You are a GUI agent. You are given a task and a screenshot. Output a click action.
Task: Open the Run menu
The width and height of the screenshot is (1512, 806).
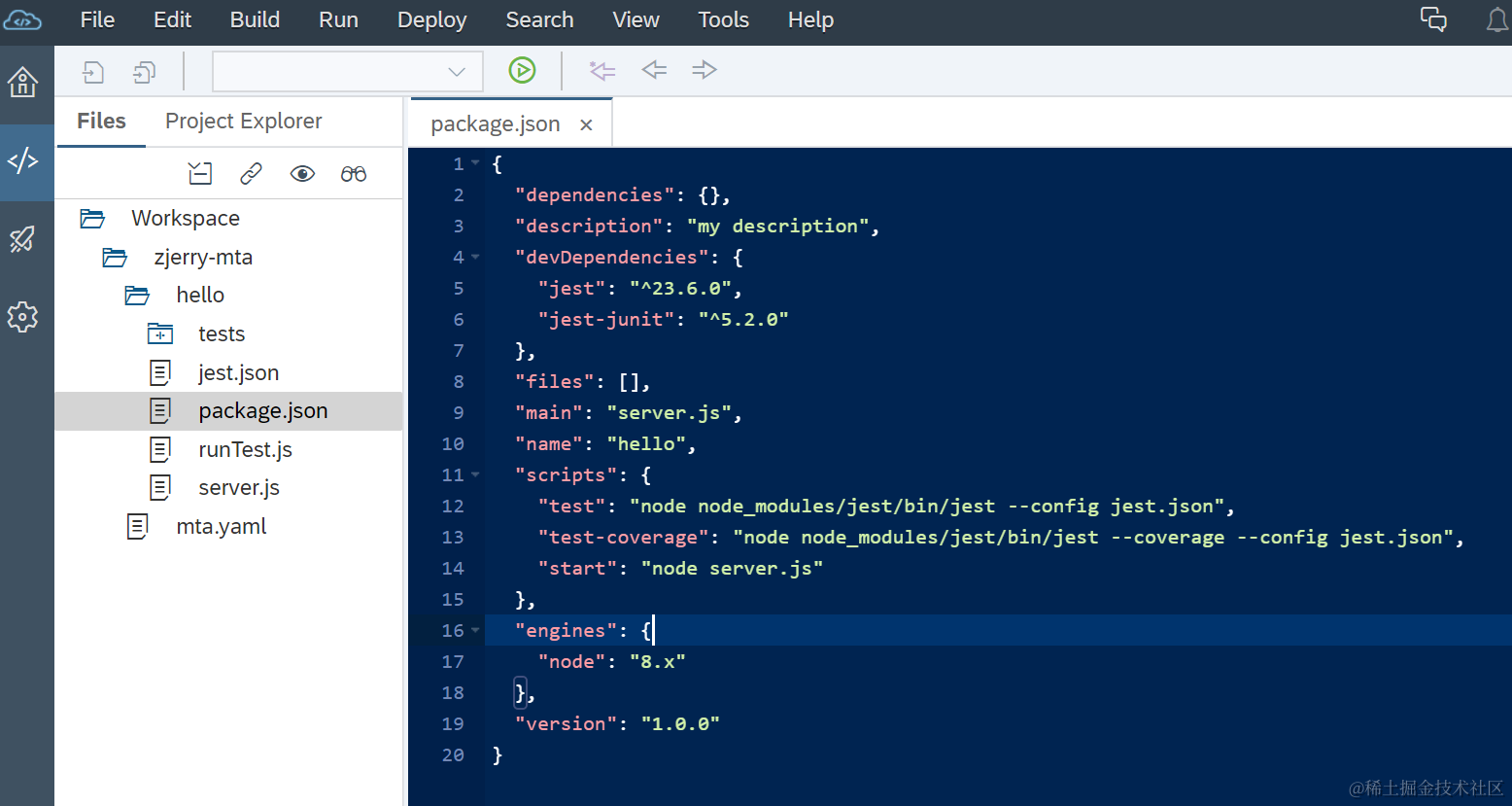pos(338,20)
